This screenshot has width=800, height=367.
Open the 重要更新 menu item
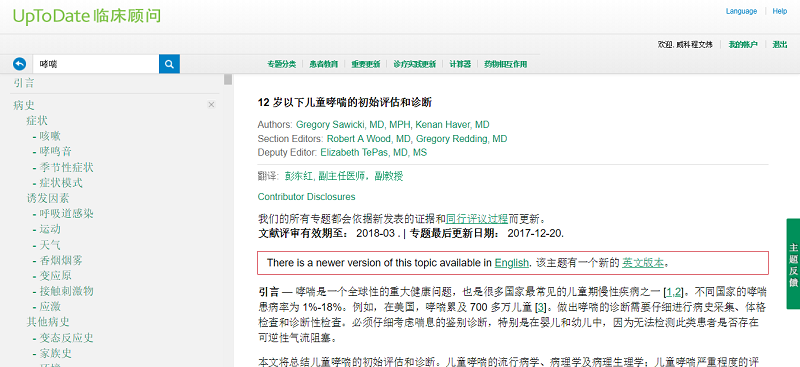365,64
